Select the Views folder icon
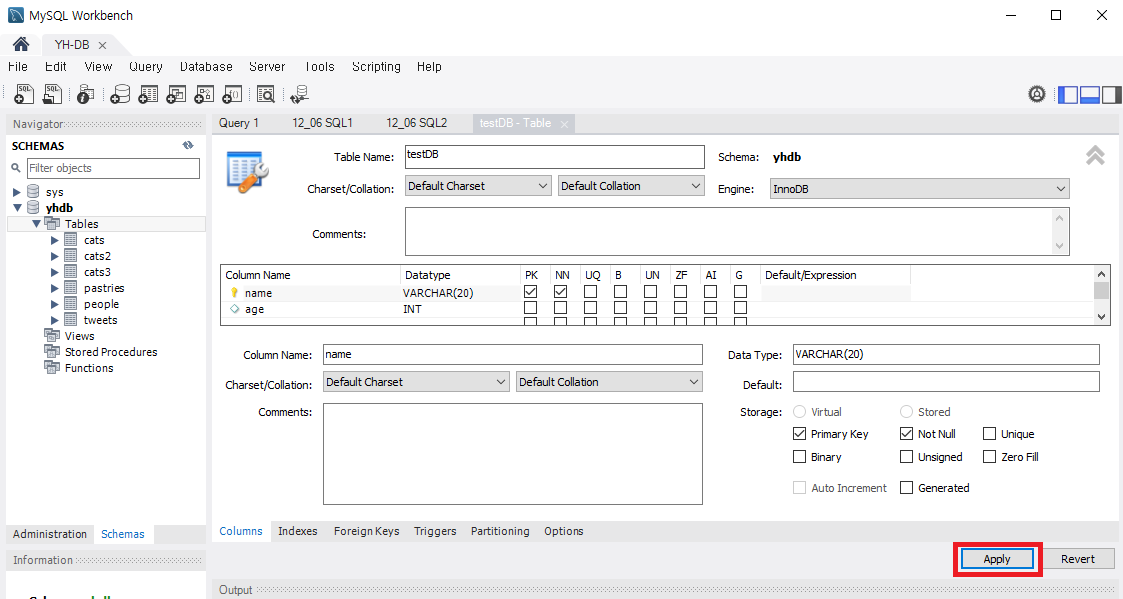This screenshot has width=1123, height=599. [x=52, y=335]
